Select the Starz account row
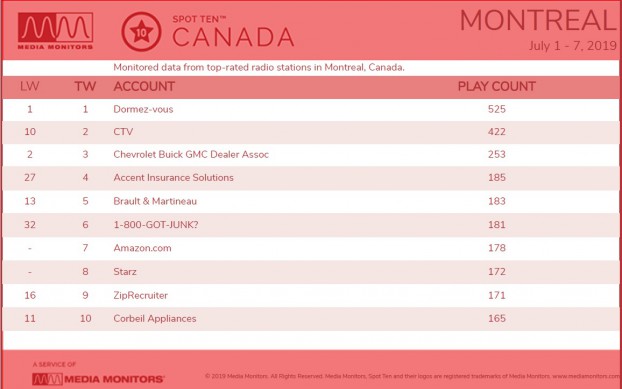622x389 pixels. click(x=311, y=272)
